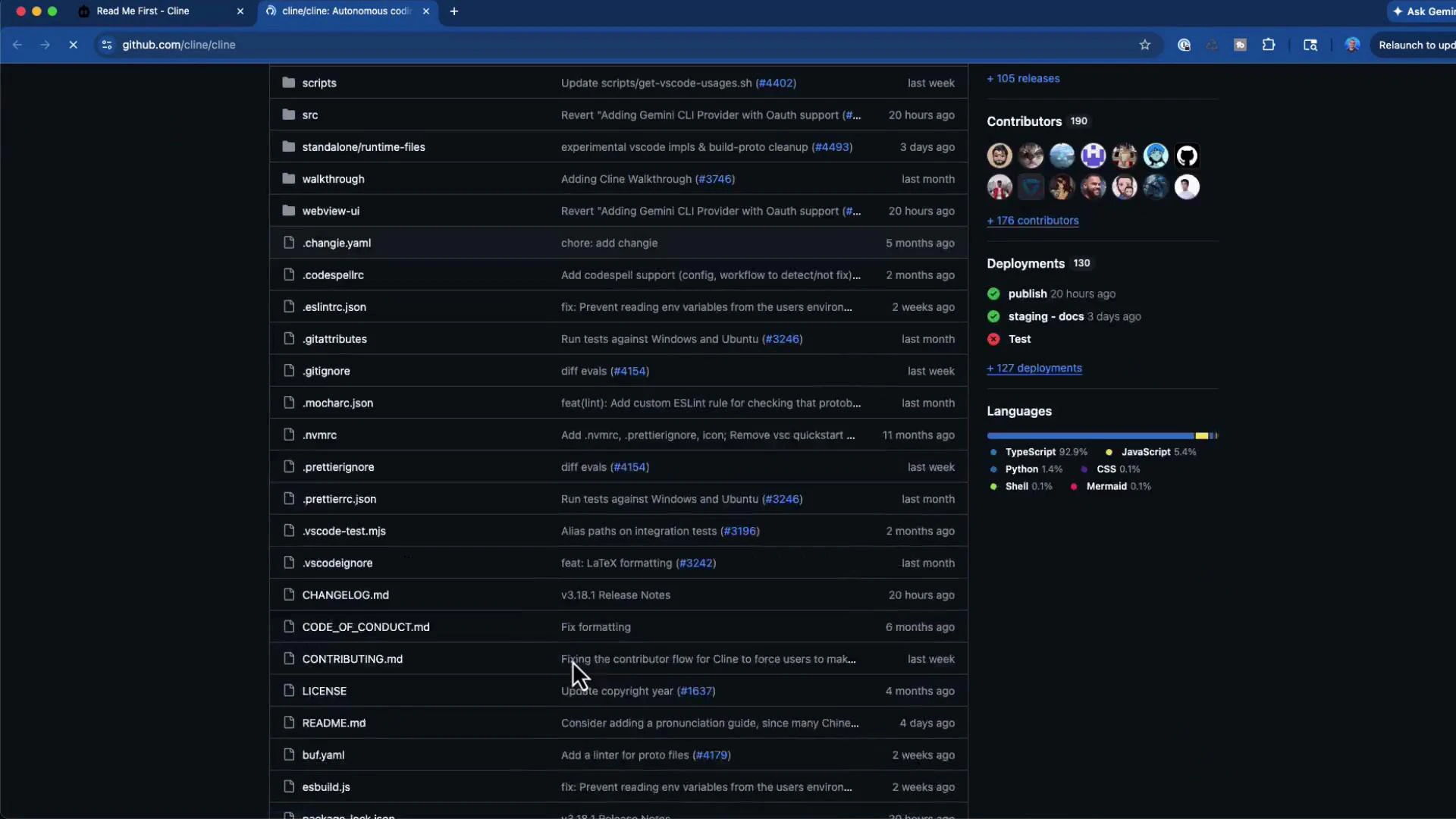The width and height of the screenshot is (1456, 819).
Task: Open the side panel search icon
Action: click(x=1310, y=45)
